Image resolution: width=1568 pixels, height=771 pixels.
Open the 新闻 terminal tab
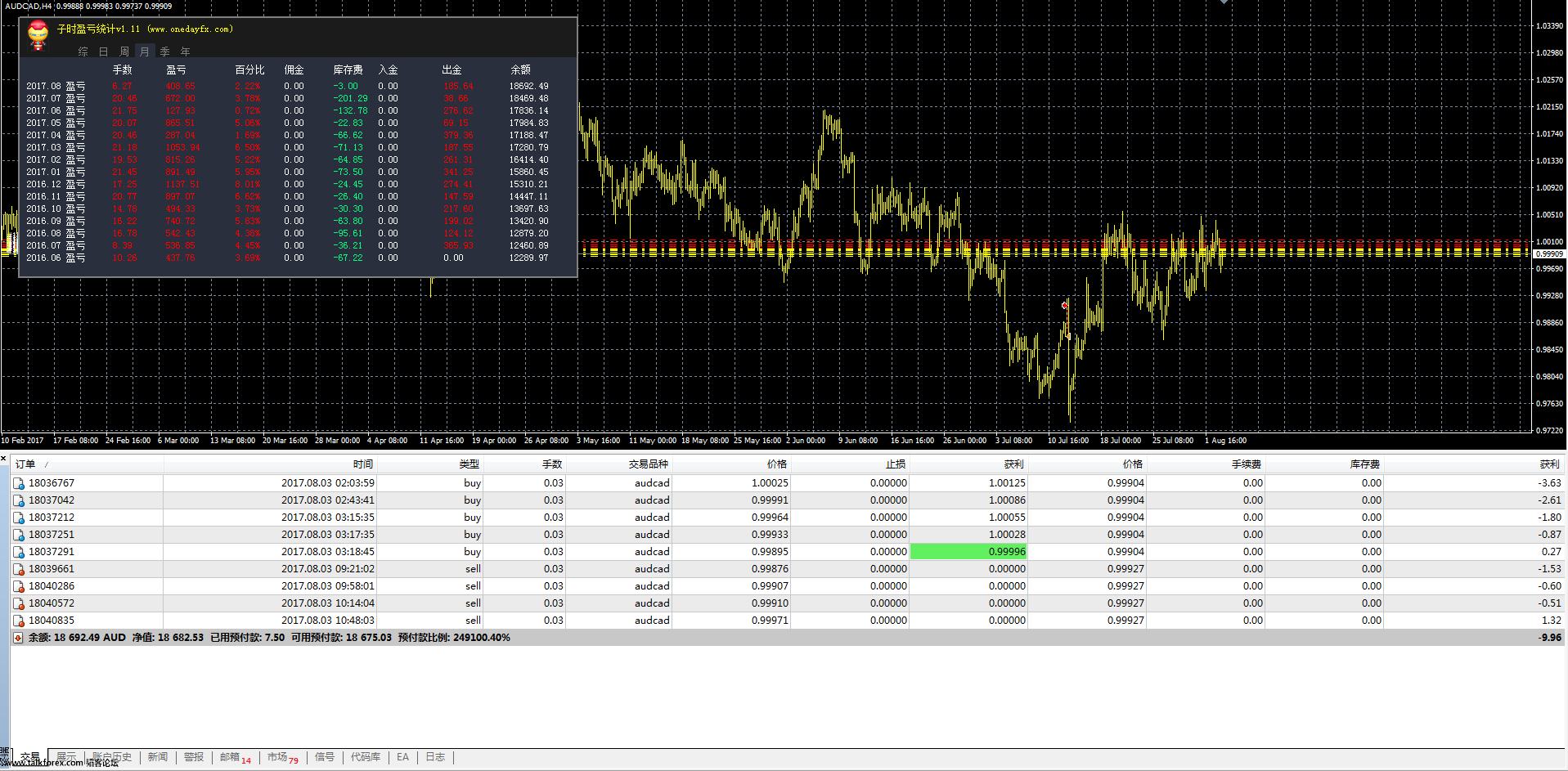tap(158, 757)
